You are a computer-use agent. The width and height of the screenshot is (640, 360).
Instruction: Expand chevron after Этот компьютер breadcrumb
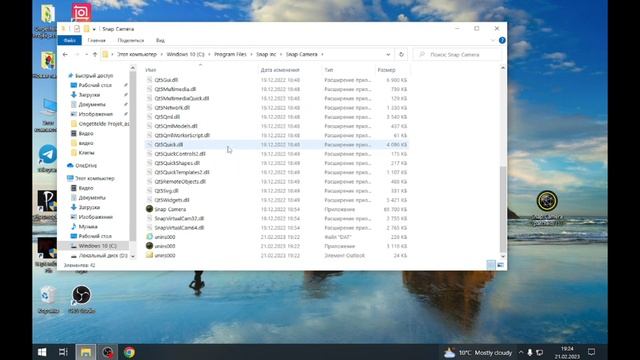tap(162, 54)
